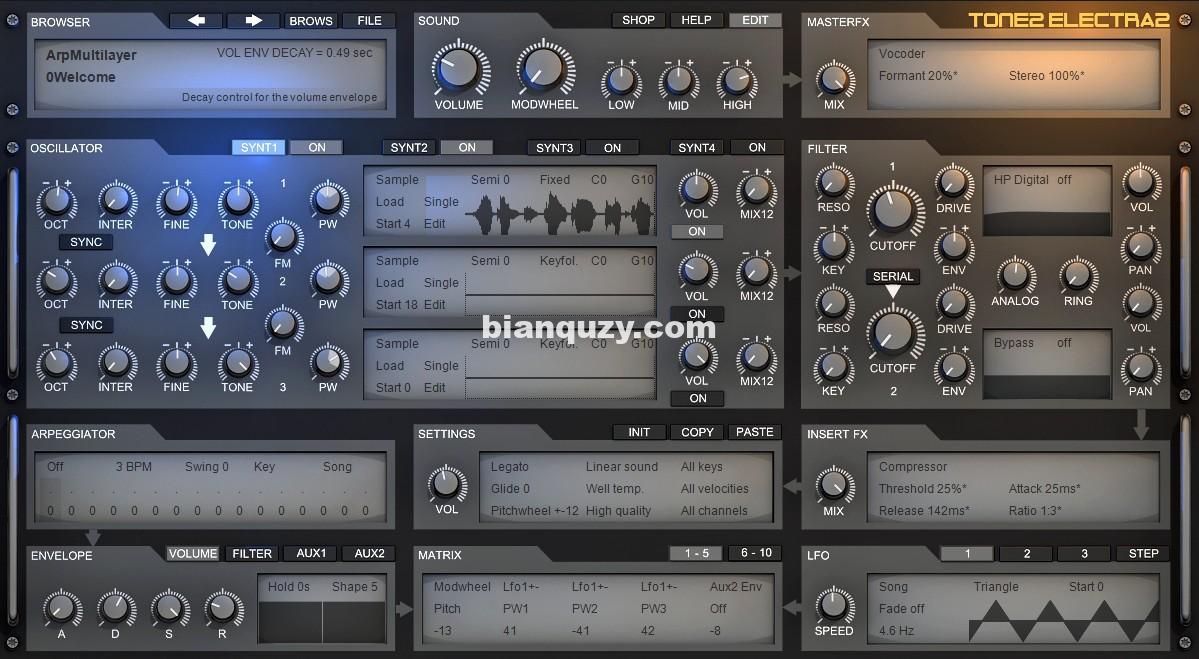Open oscillator 1 Sample waveform type menu
Screen dimensions: 1199x659
(x=398, y=180)
